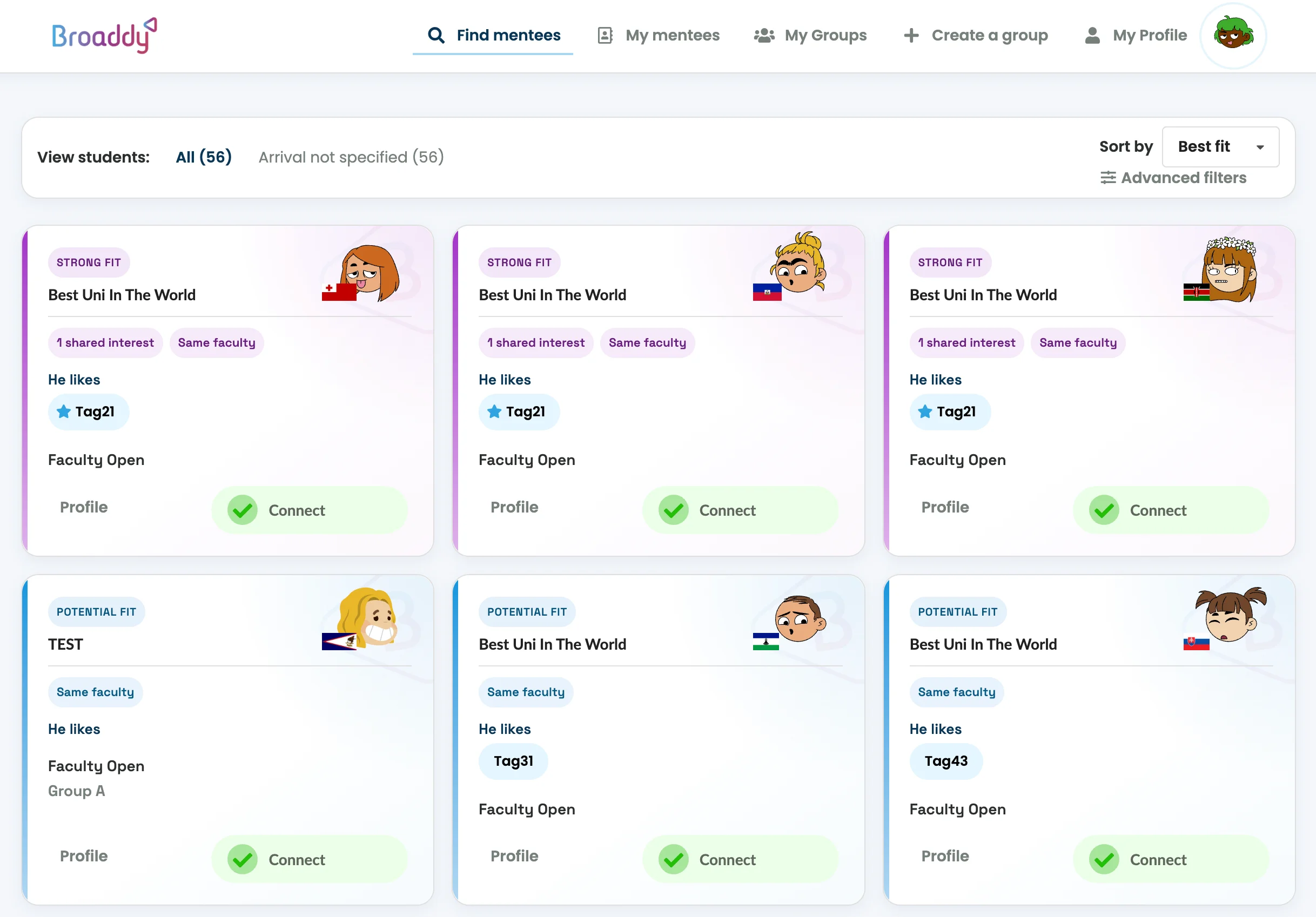Click the American Samoa flag on TEST card
The height and width of the screenshot is (917, 1316).
point(339,642)
